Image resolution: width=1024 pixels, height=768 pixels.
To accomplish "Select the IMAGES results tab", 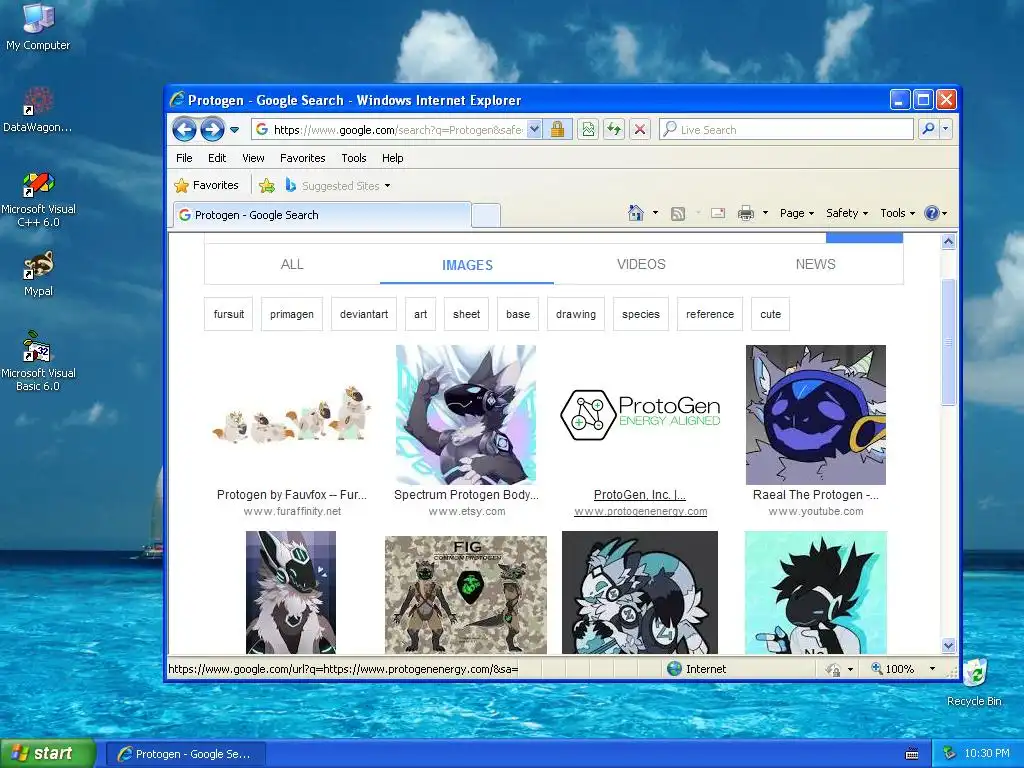I will 467,265.
